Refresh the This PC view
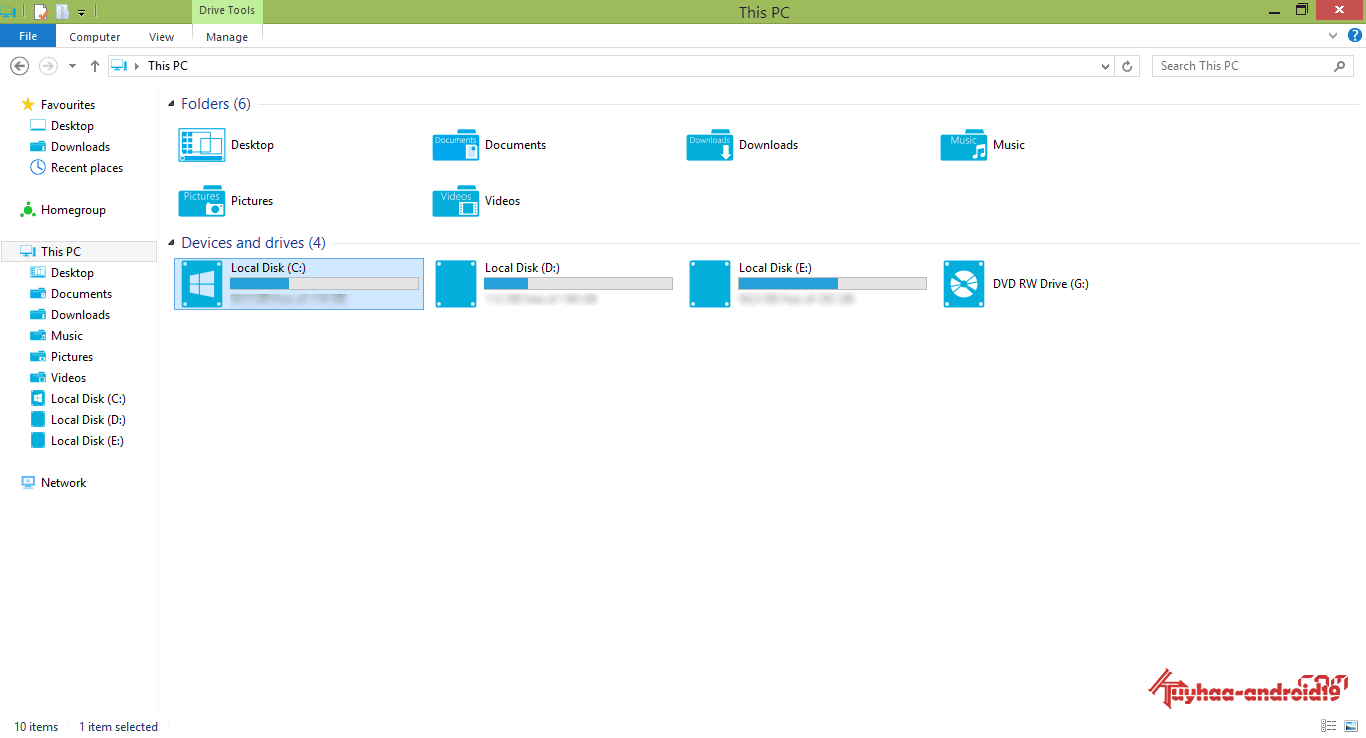1366x738 pixels. tap(1128, 66)
